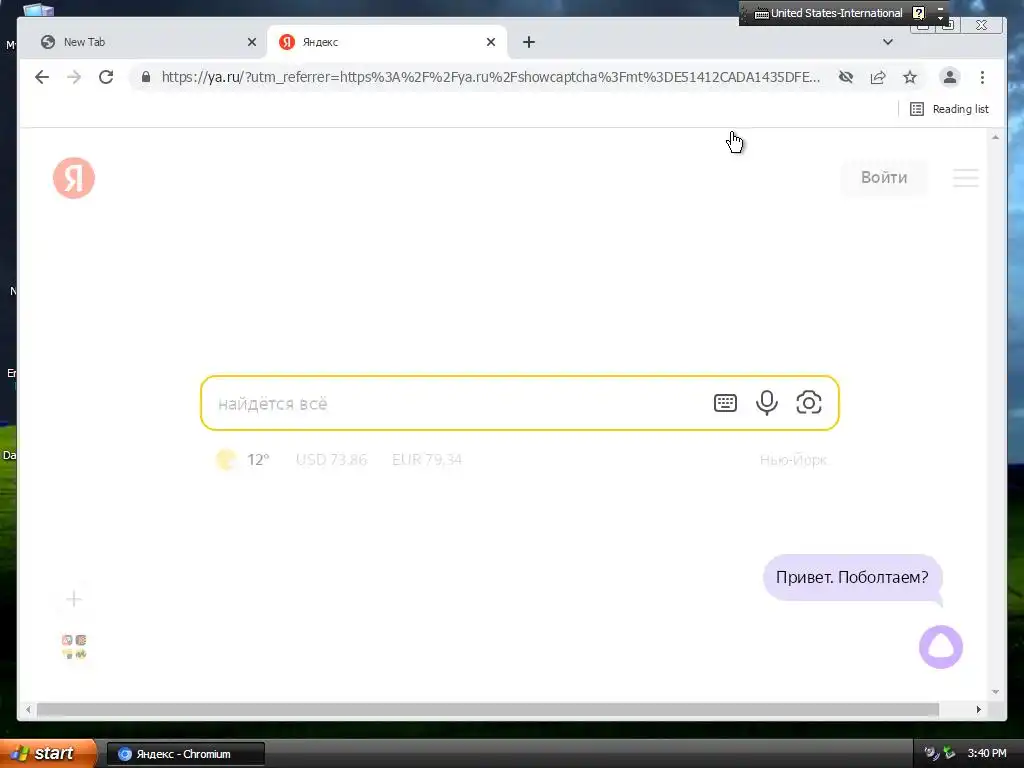
Task: Start voice search with microphone
Action: coord(767,403)
